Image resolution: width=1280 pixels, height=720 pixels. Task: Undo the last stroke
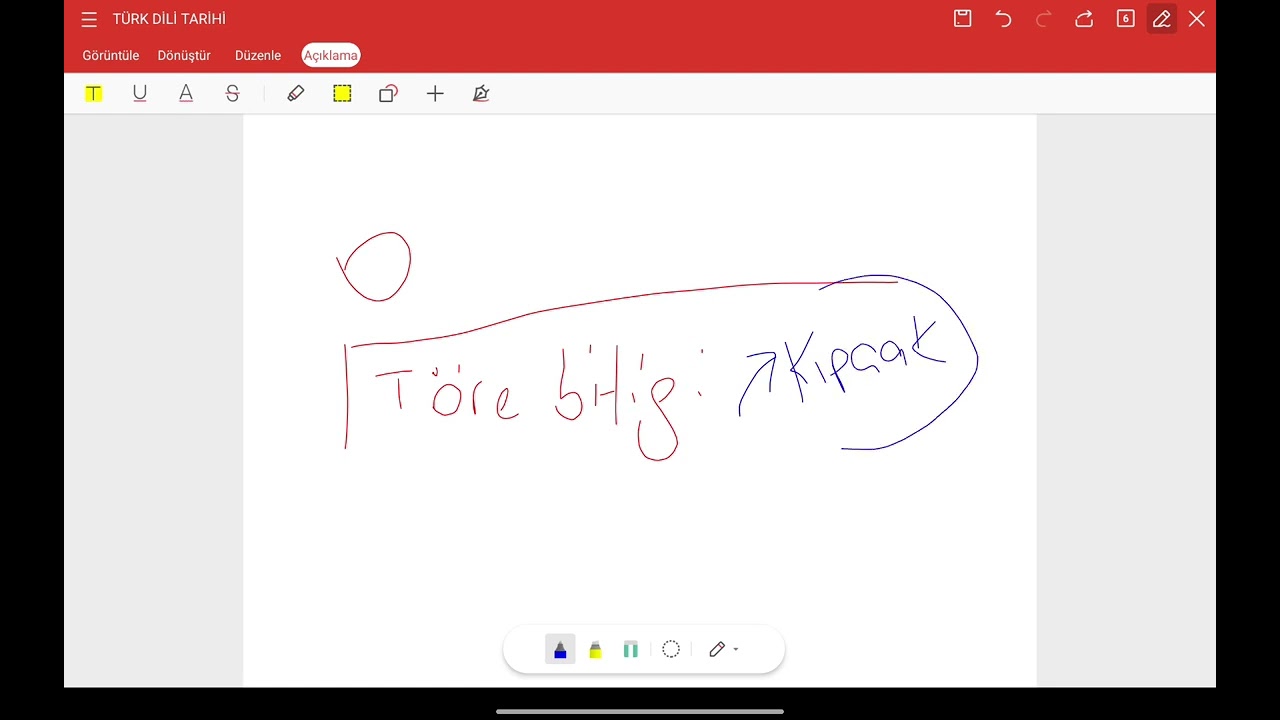point(1003,19)
